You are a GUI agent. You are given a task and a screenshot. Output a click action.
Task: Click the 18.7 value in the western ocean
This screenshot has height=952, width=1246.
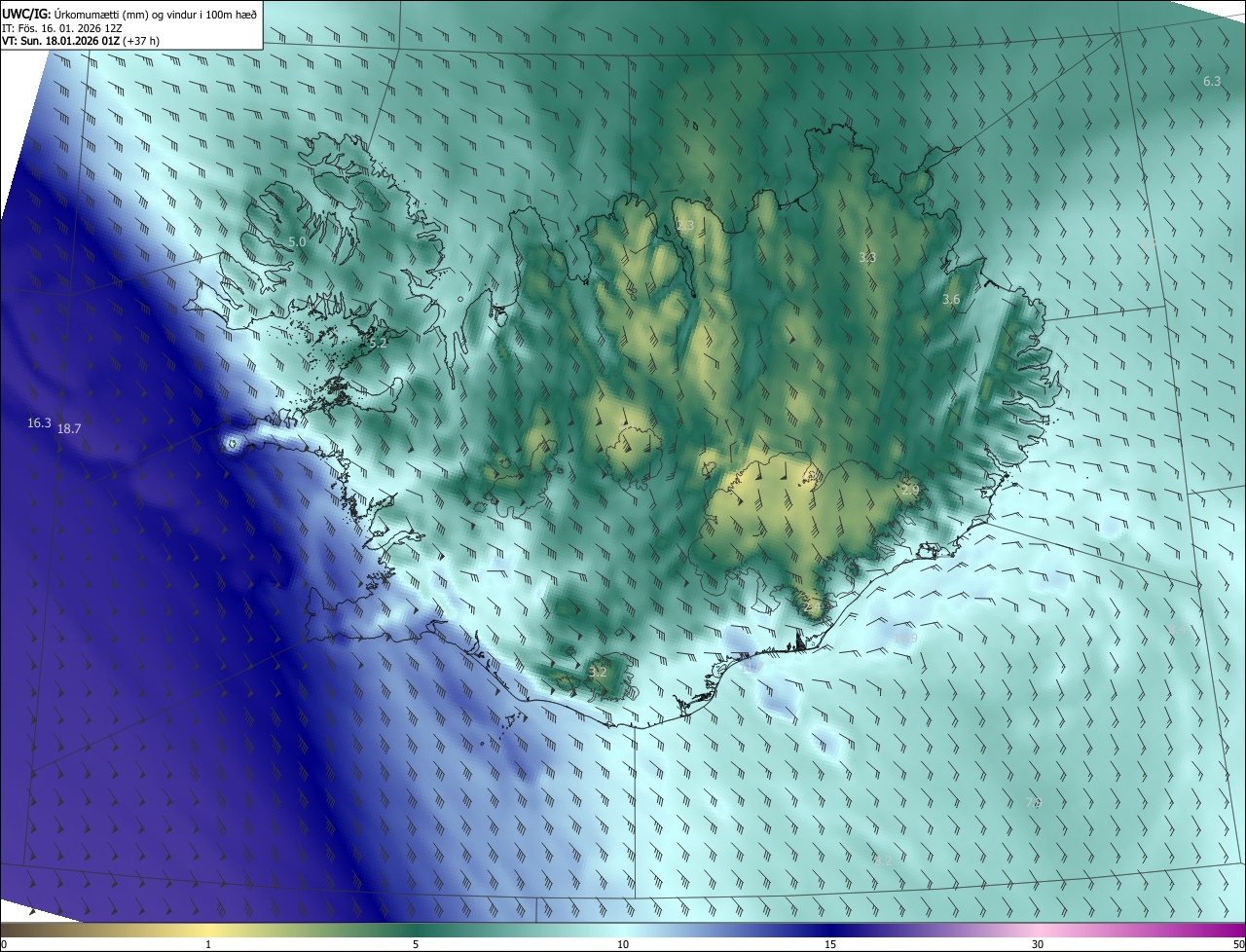pyautogui.click(x=69, y=429)
